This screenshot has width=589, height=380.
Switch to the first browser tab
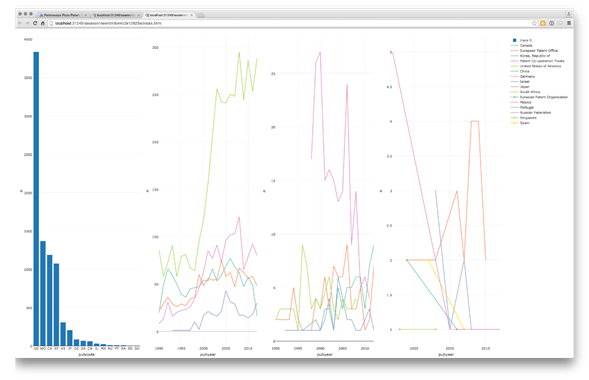(63, 15)
